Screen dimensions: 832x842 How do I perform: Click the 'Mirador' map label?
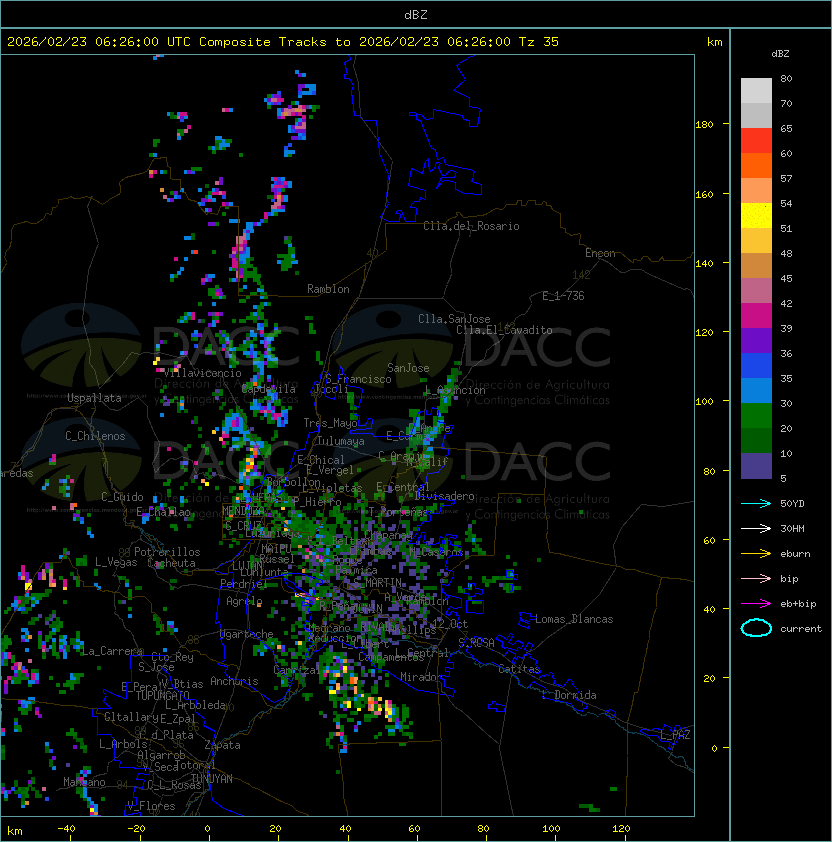pos(422,677)
